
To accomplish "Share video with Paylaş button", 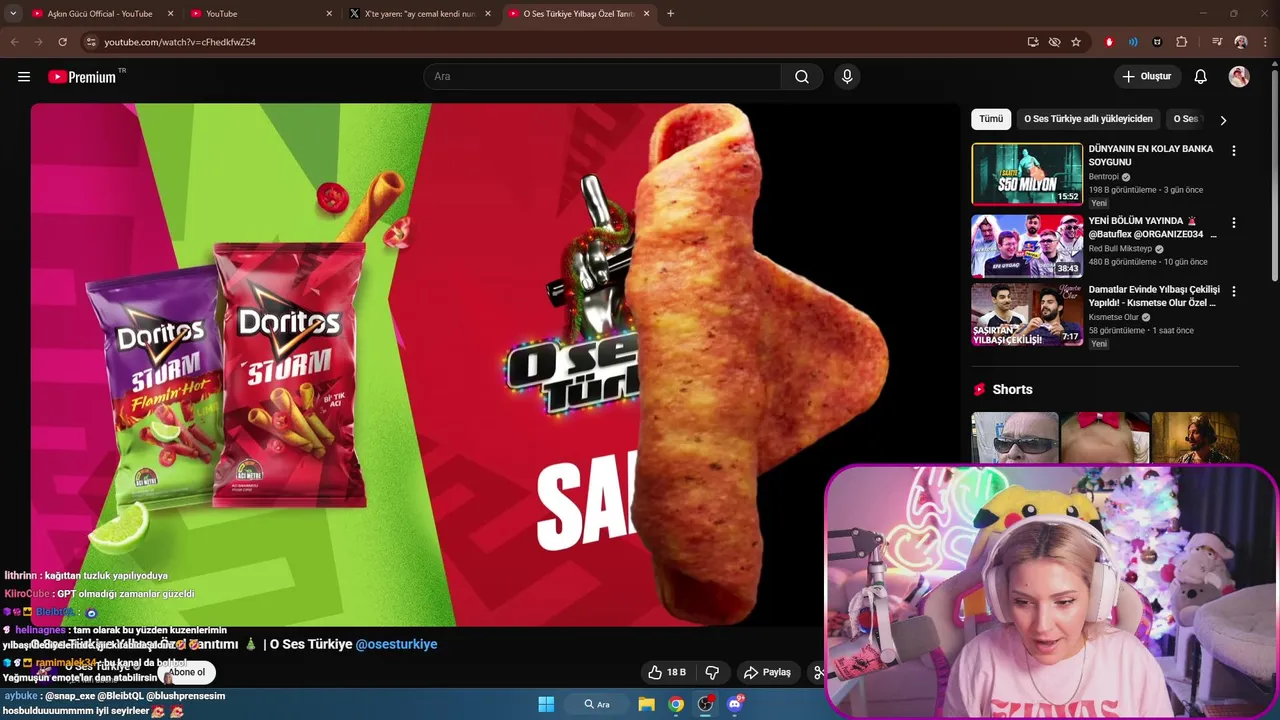I will point(768,672).
